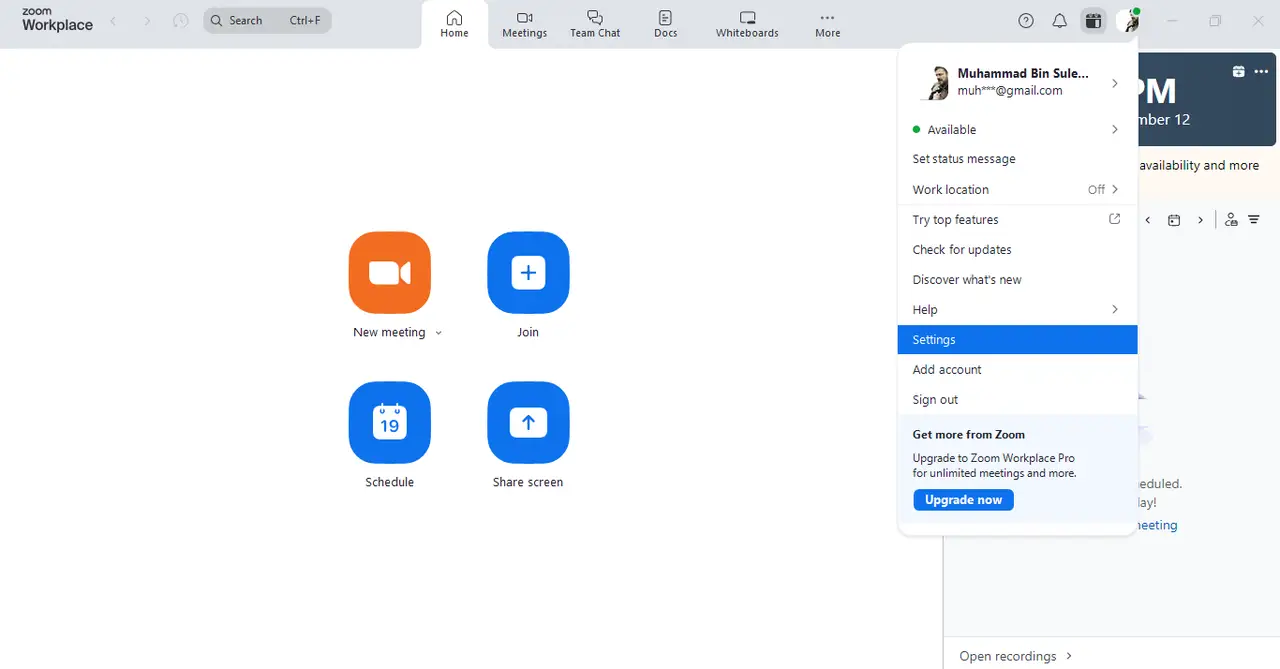This screenshot has height=669, width=1280.
Task: Open the calendar filter lines icon
Action: tap(1254, 220)
